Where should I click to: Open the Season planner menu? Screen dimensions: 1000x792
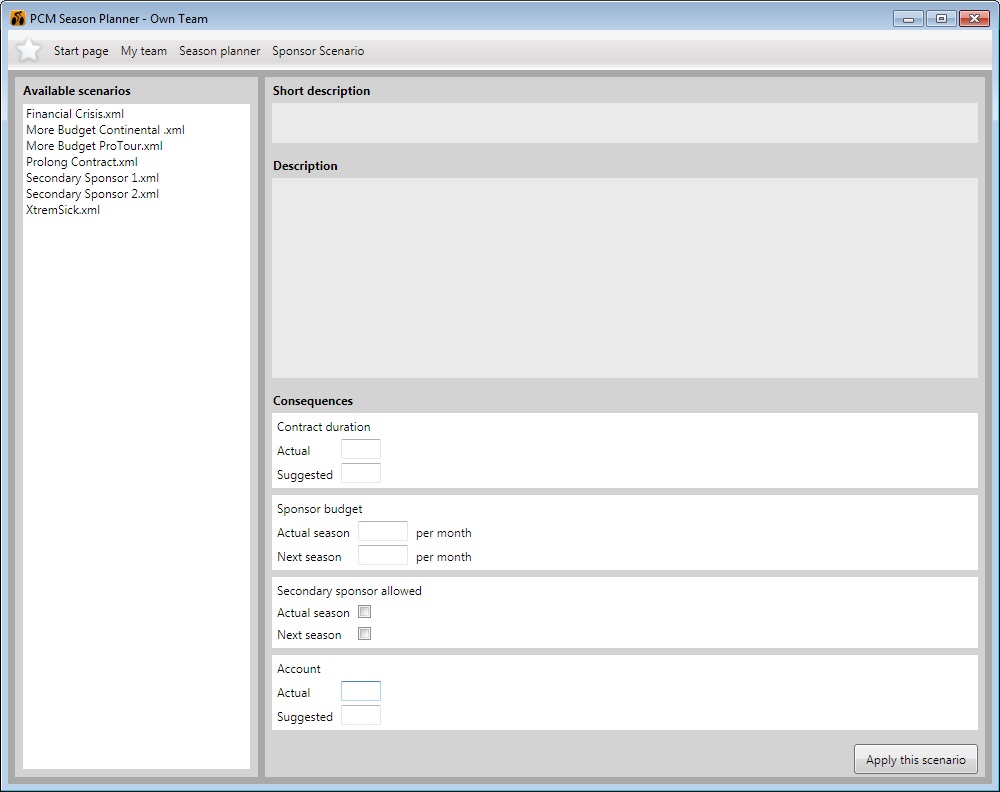219,51
